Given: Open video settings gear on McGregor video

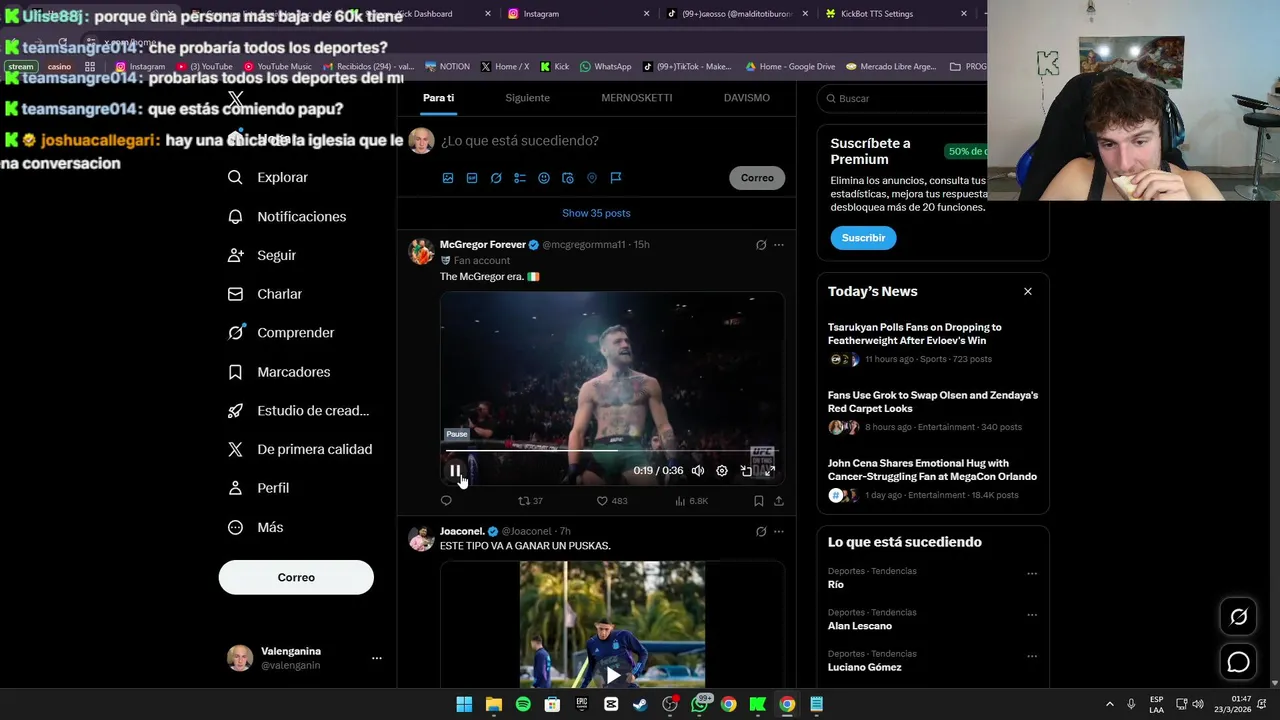Looking at the screenshot, I should (x=722, y=471).
